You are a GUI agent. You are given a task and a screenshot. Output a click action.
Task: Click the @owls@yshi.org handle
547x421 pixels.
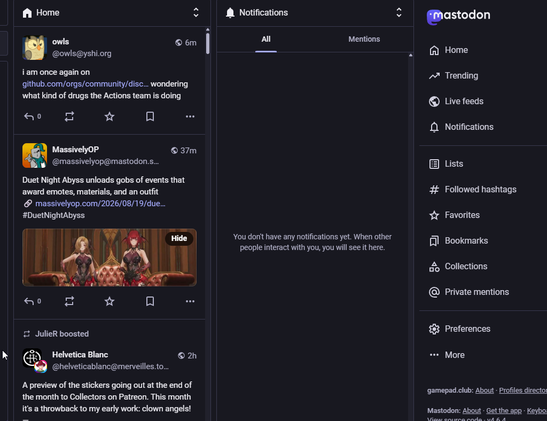point(82,53)
